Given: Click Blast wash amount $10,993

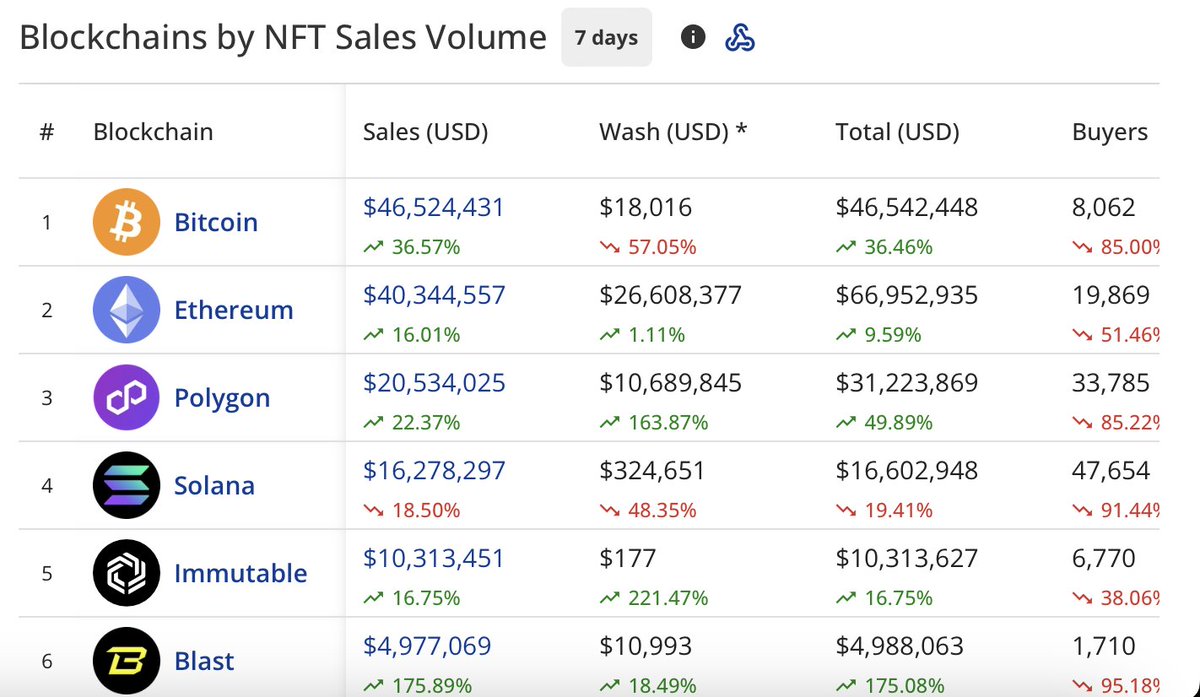Looking at the screenshot, I should [645, 646].
